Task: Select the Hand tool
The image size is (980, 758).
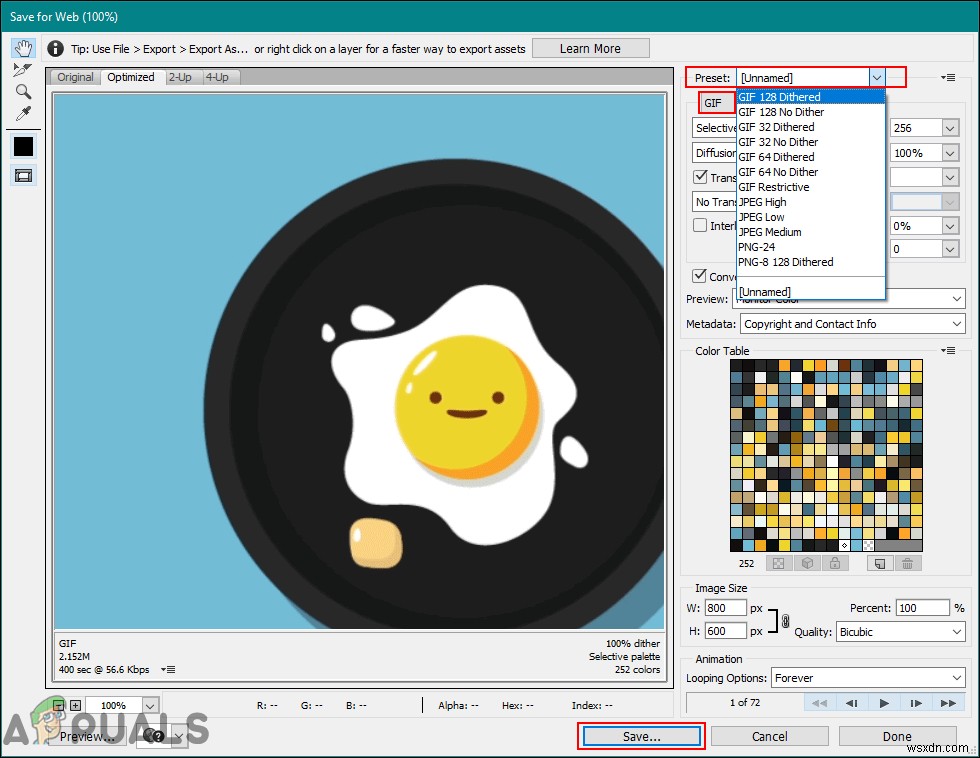Action: click(23, 50)
